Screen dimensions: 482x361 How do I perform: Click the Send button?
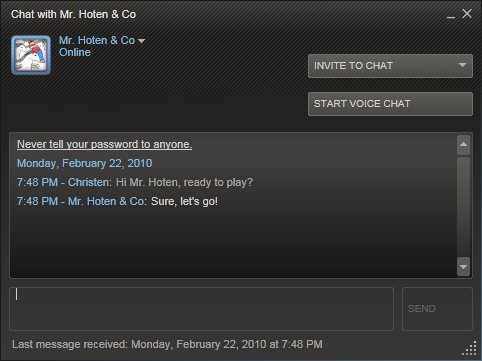pos(437,309)
